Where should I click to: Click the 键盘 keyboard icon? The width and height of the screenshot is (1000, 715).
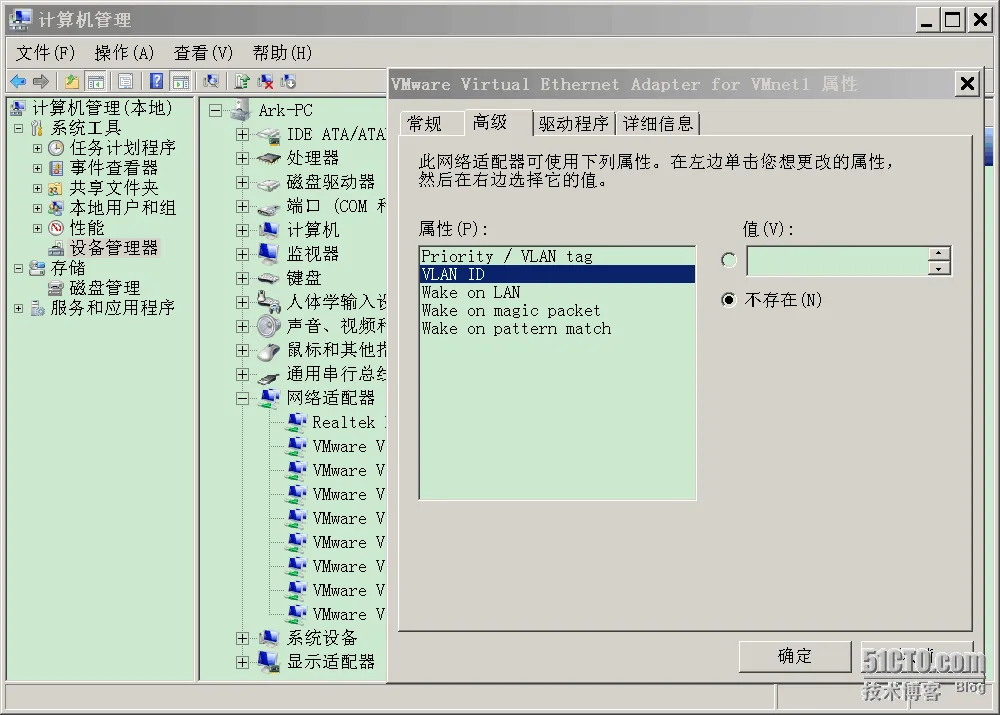[268, 278]
